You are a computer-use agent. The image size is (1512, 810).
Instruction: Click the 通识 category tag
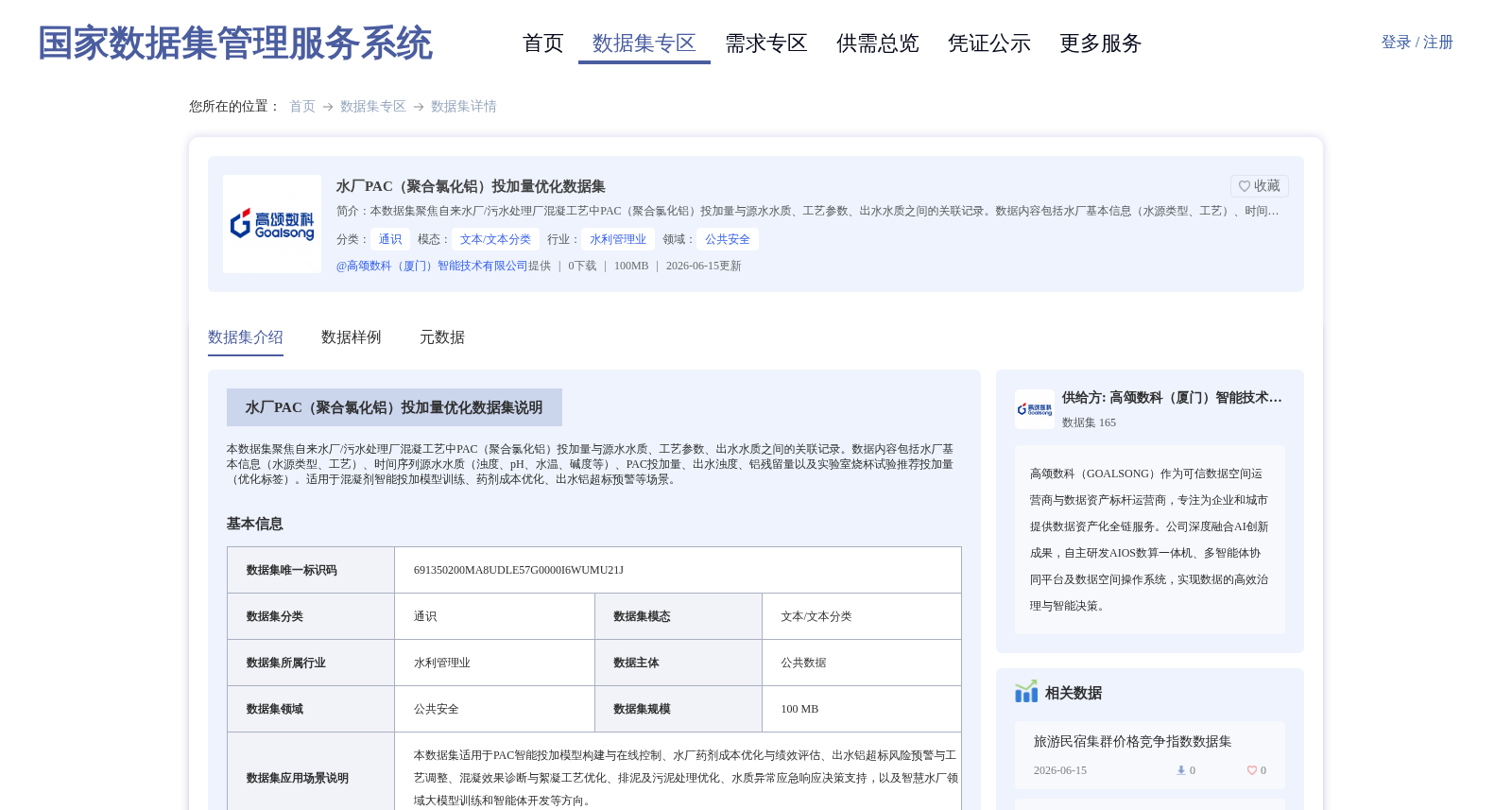pos(390,239)
